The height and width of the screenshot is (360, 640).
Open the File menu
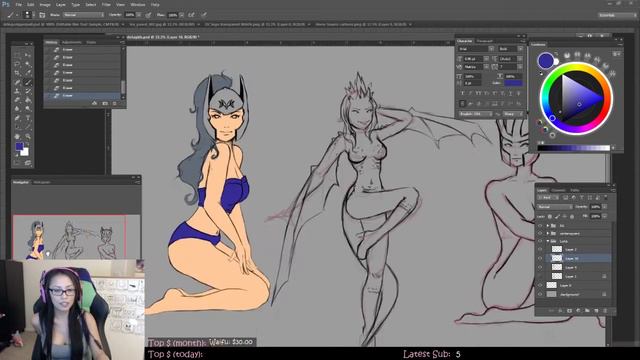tap(19, 4)
